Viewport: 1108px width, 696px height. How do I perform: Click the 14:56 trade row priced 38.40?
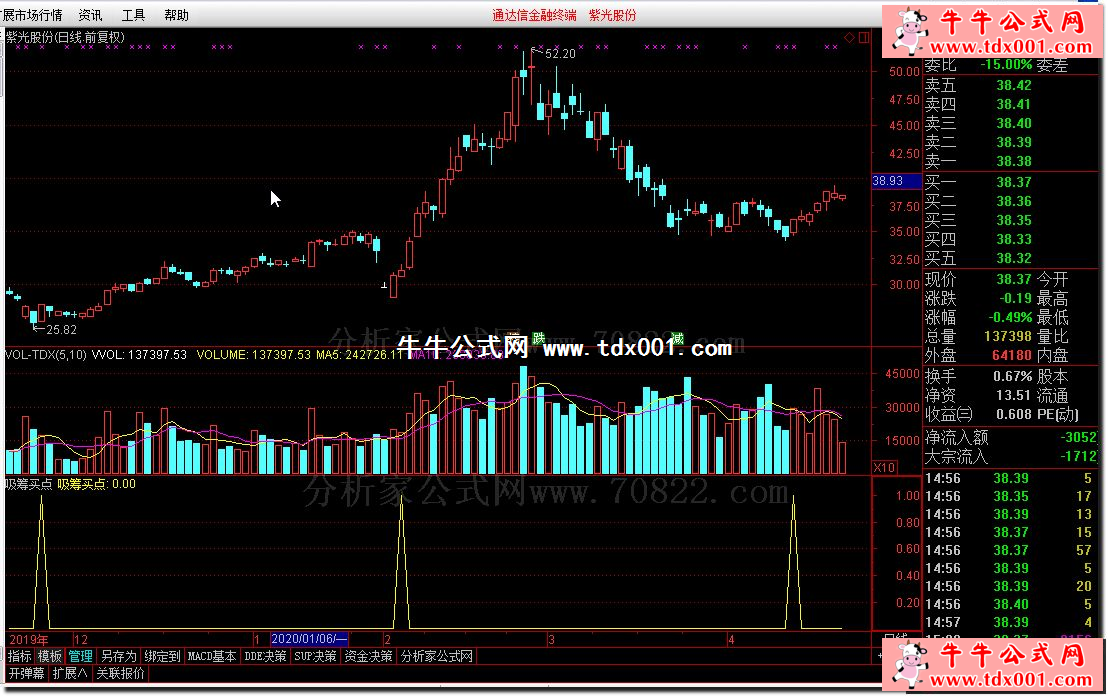pos(1009,605)
